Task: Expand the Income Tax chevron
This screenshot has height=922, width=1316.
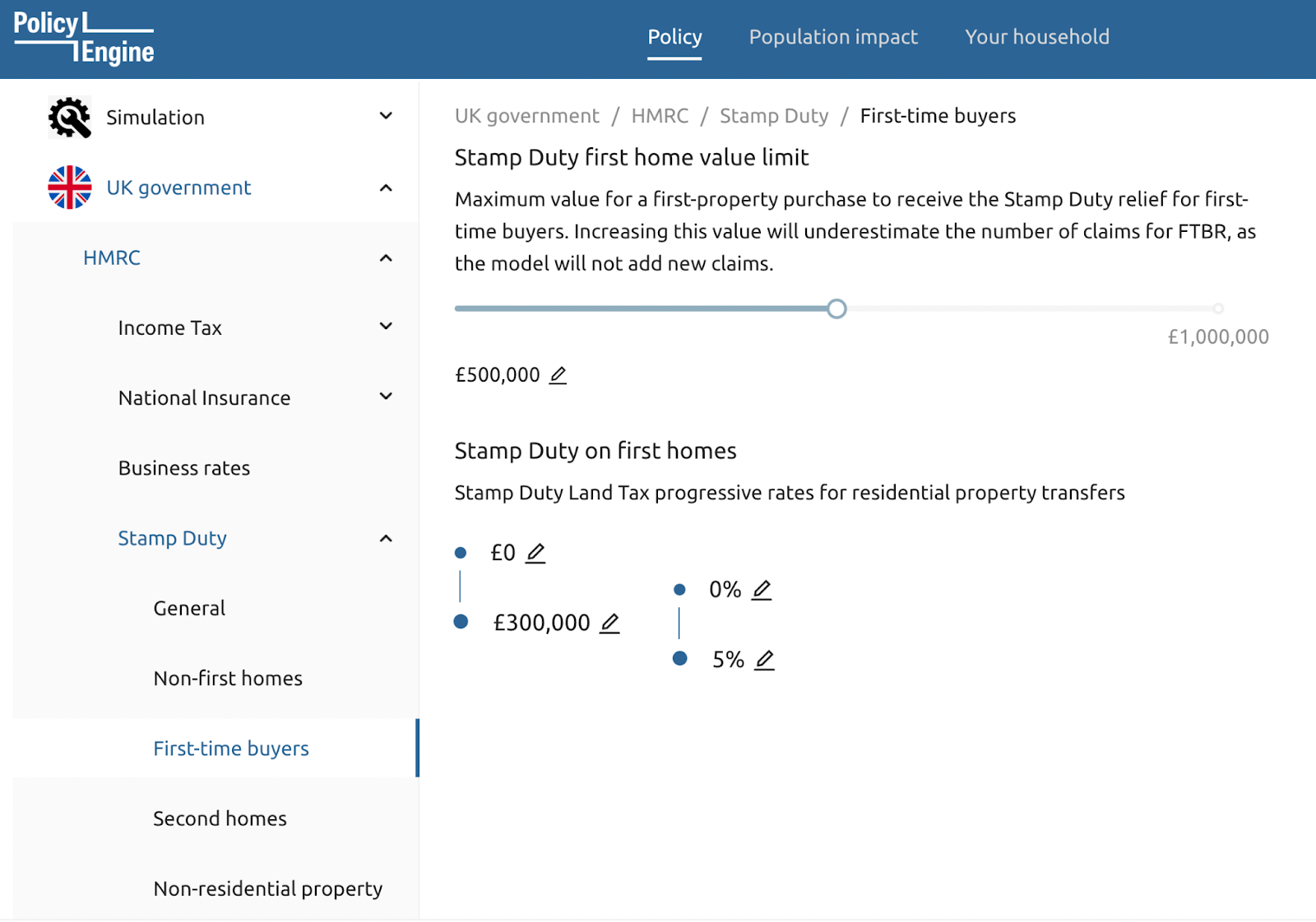Action: (386, 327)
